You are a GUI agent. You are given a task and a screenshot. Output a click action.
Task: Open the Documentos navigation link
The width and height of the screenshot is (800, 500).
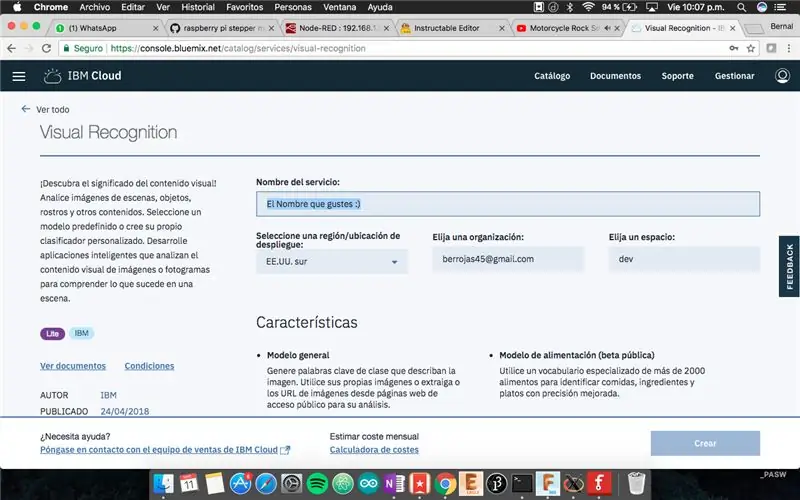(x=615, y=76)
